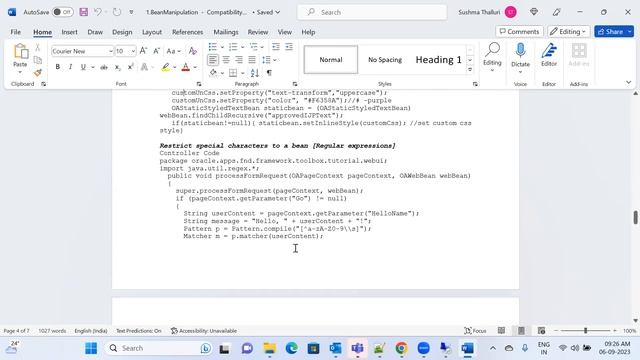Expand the Borders dropdown arrow
Viewport: 640px width, 360px height.
(242, 73)
